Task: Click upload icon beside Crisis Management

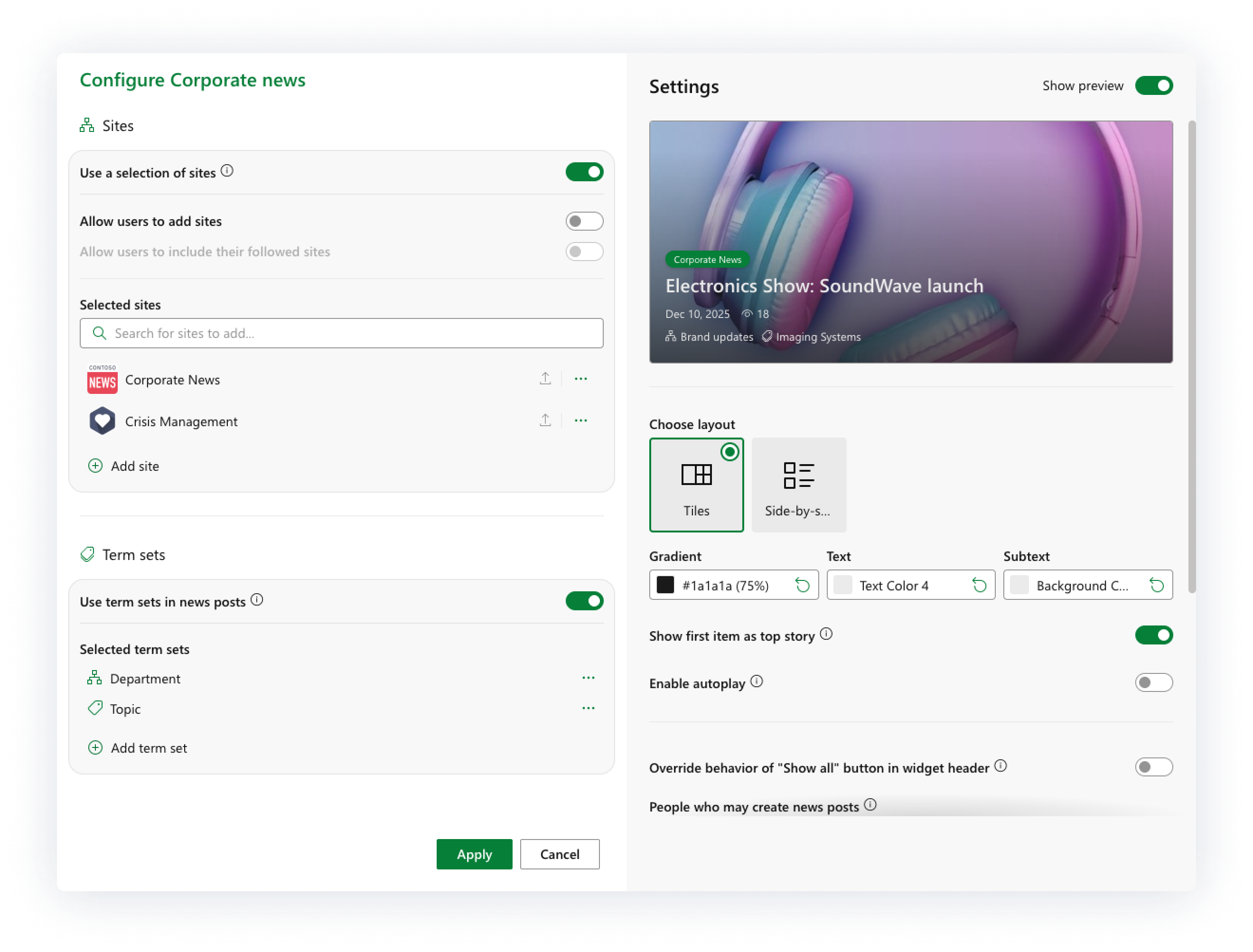Action: (x=544, y=420)
